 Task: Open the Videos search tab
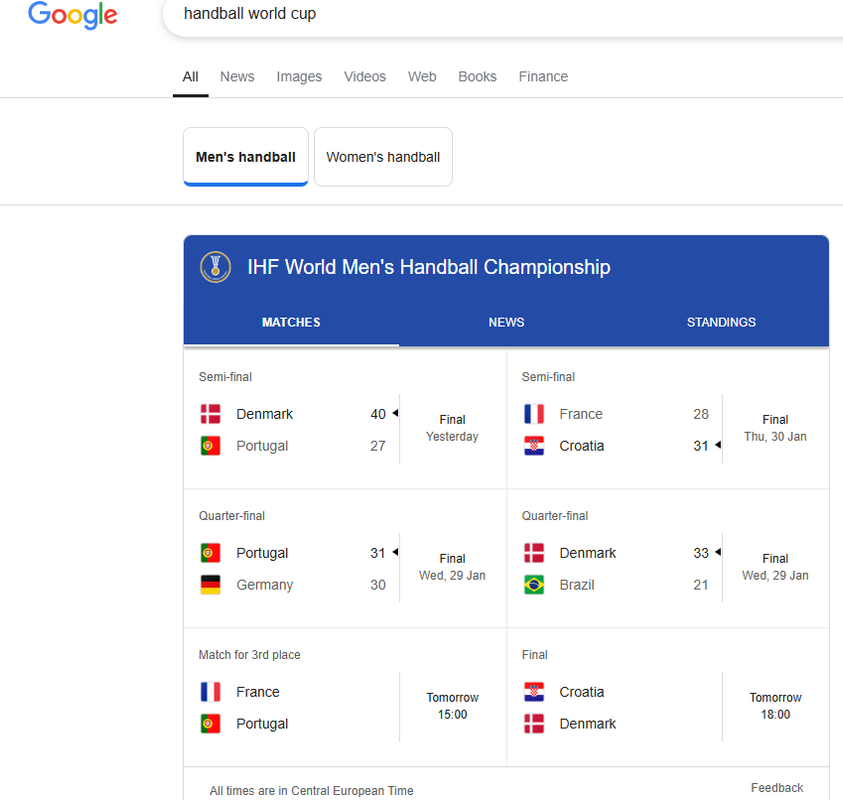point(365,76)
